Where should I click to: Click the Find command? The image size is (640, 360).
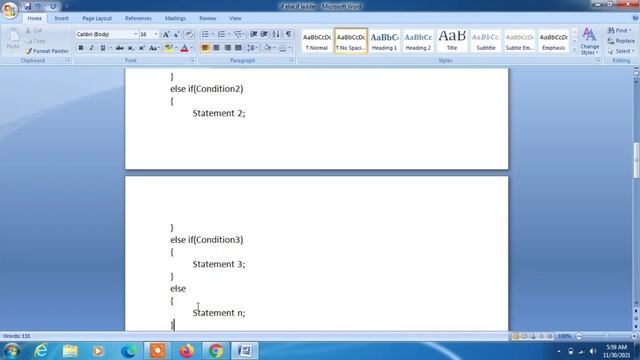[x=620, y=31]
